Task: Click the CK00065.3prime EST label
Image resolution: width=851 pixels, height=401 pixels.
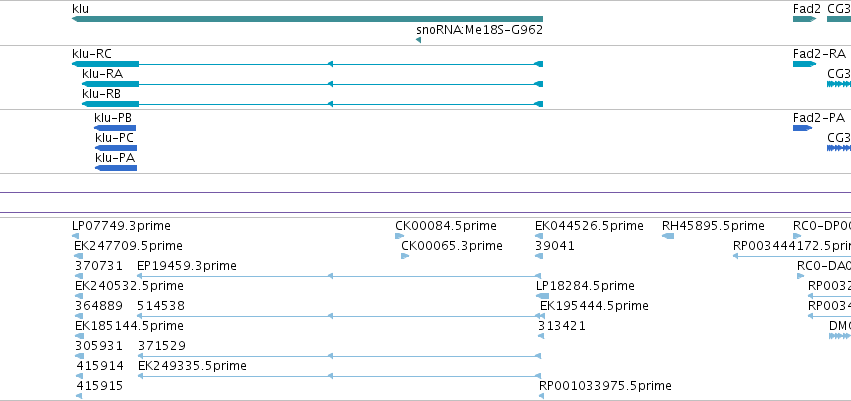Action: (452, 246)
